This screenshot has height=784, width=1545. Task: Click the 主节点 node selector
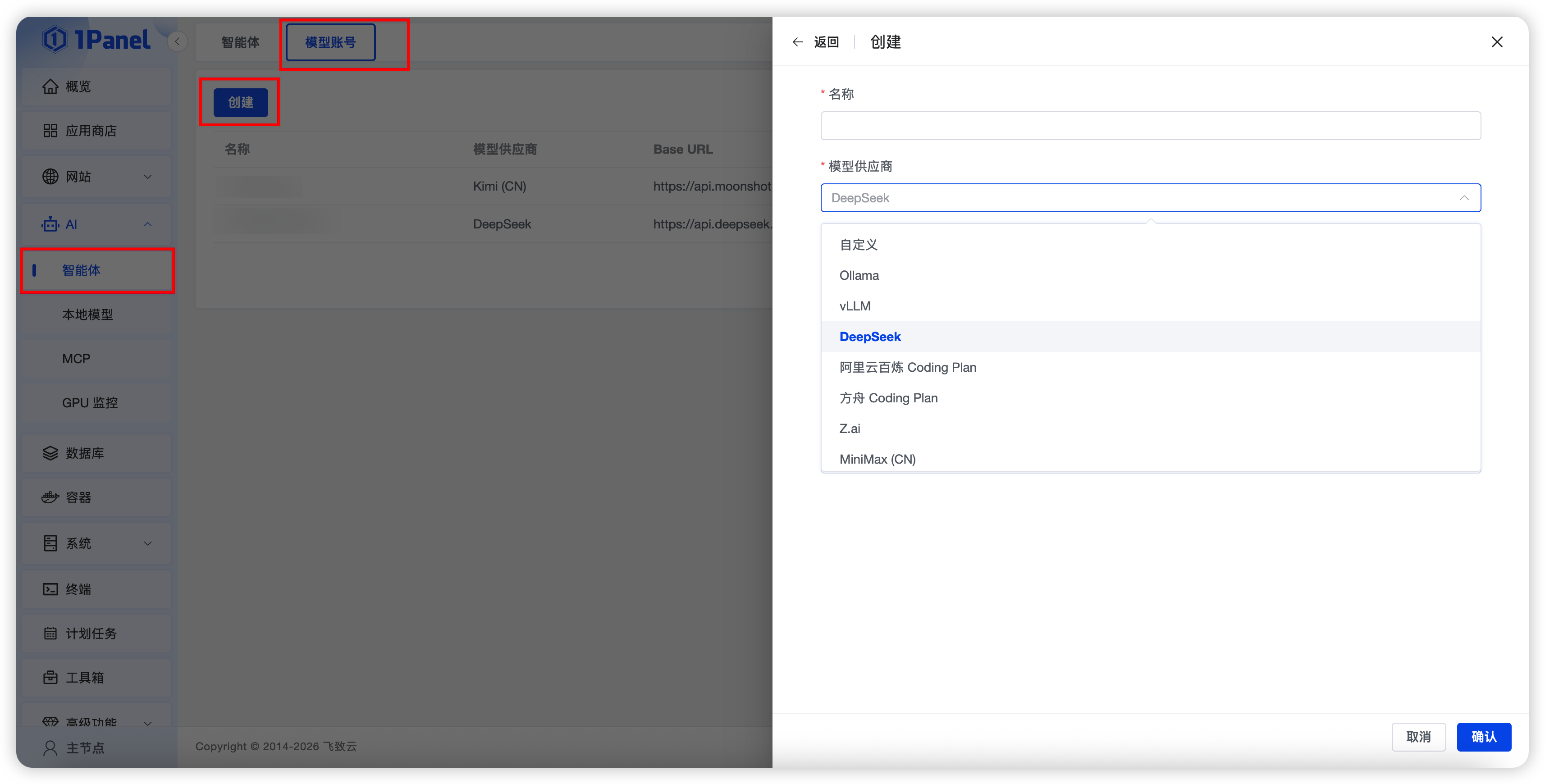click(85, 748)
